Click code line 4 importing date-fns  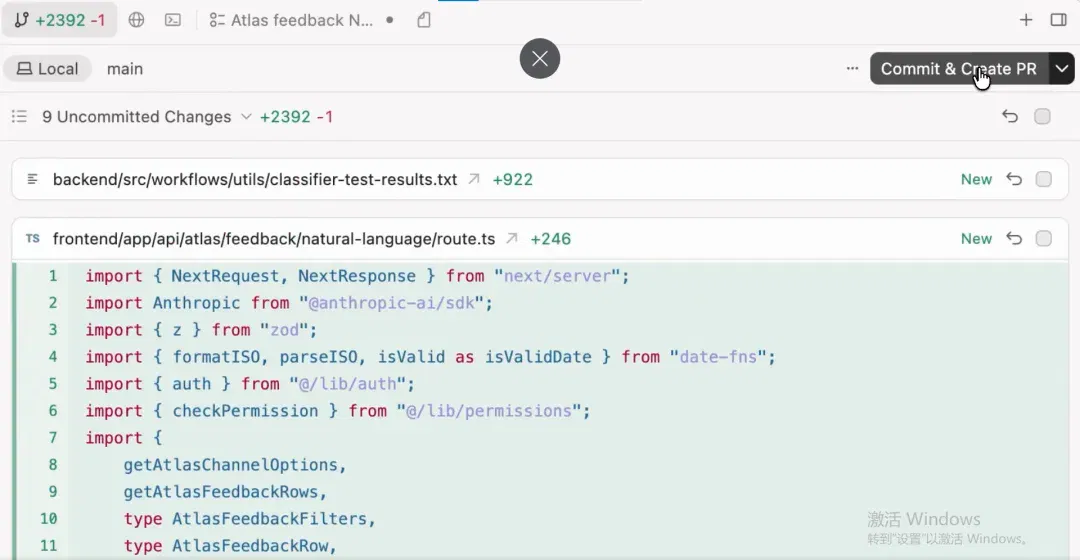pyautogui.click(x=430, y=357)
